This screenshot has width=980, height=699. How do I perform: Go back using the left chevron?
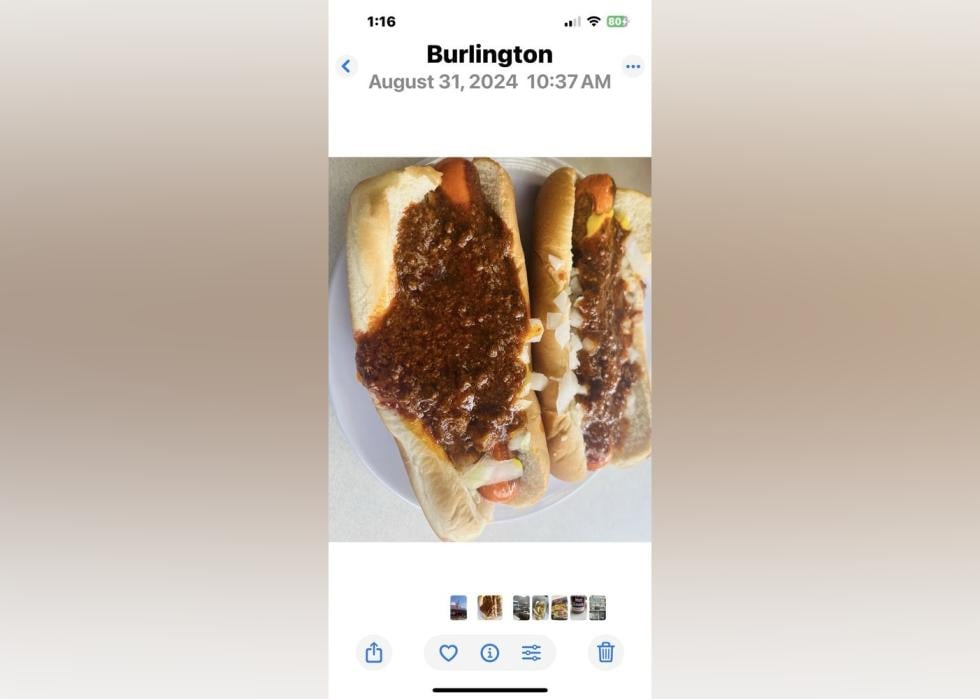click(346, 66)
